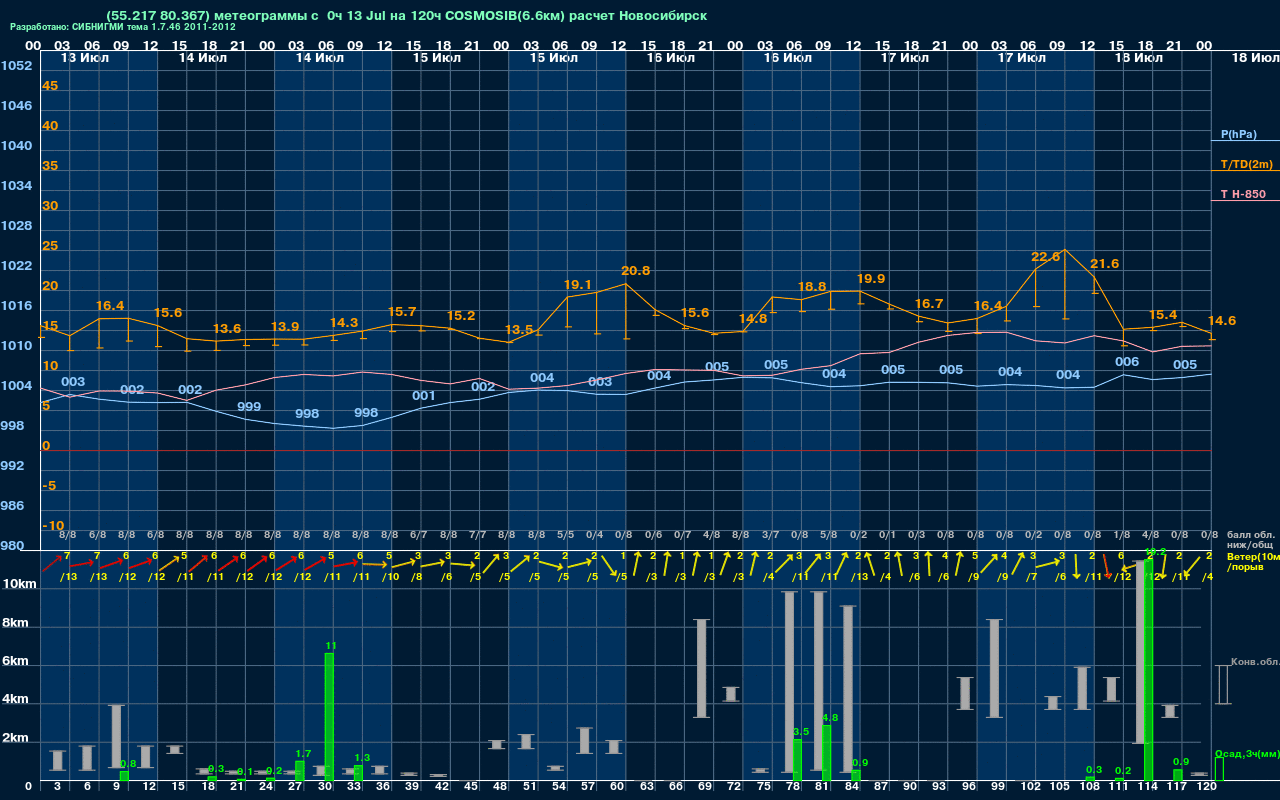Click the 10km height axis label

[x=20, y=584]
